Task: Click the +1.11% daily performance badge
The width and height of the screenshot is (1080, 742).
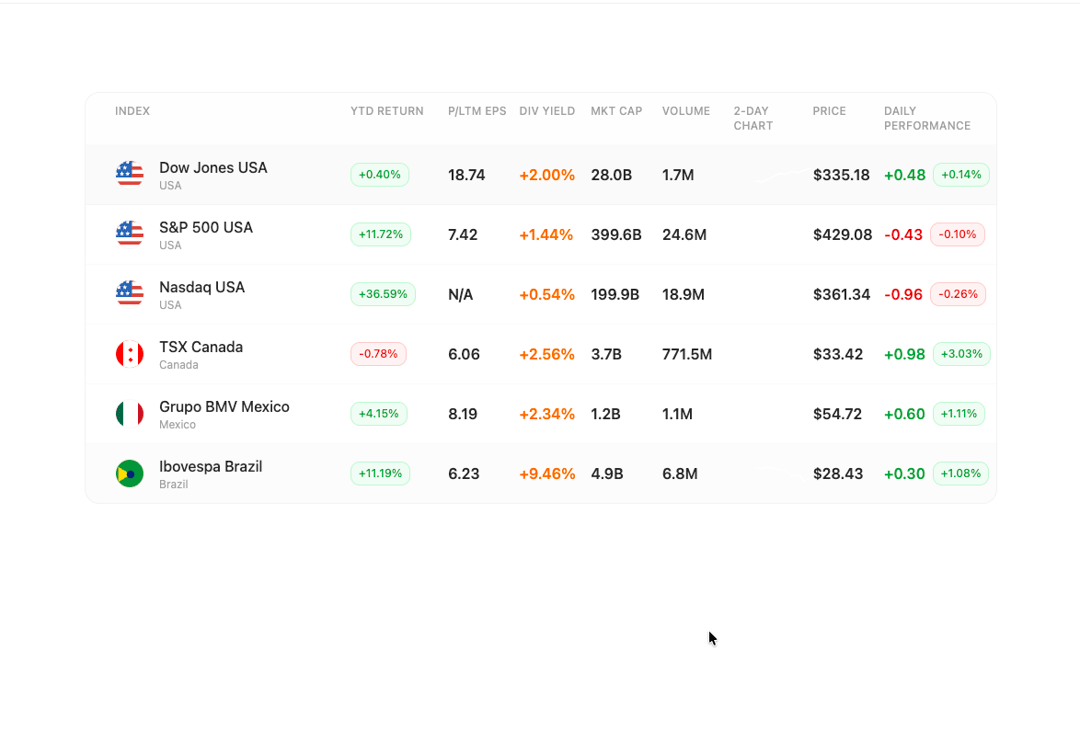Action: coord(959,413)
